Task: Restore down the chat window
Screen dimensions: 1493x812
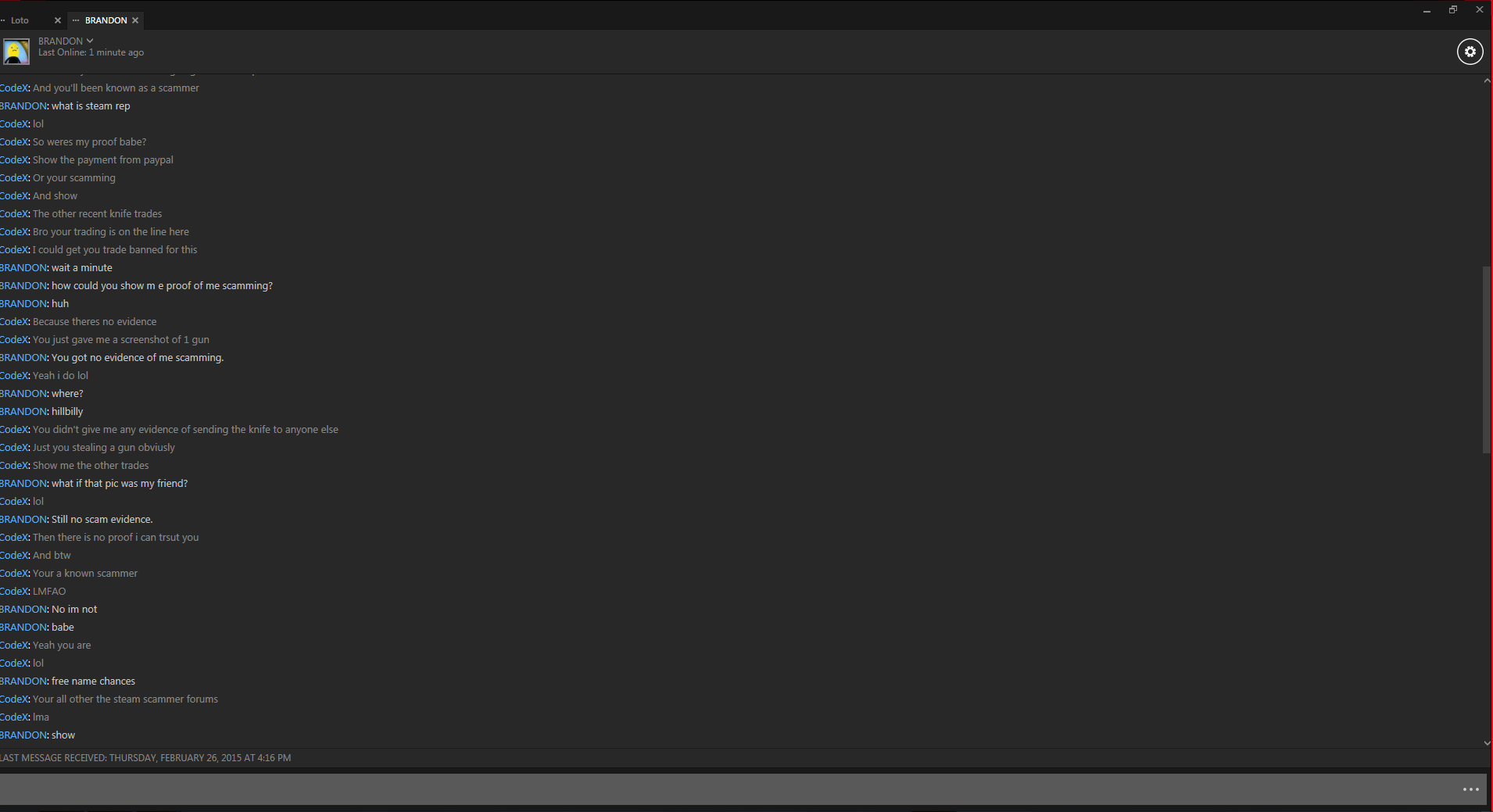Action: (x=1453, y=10)
